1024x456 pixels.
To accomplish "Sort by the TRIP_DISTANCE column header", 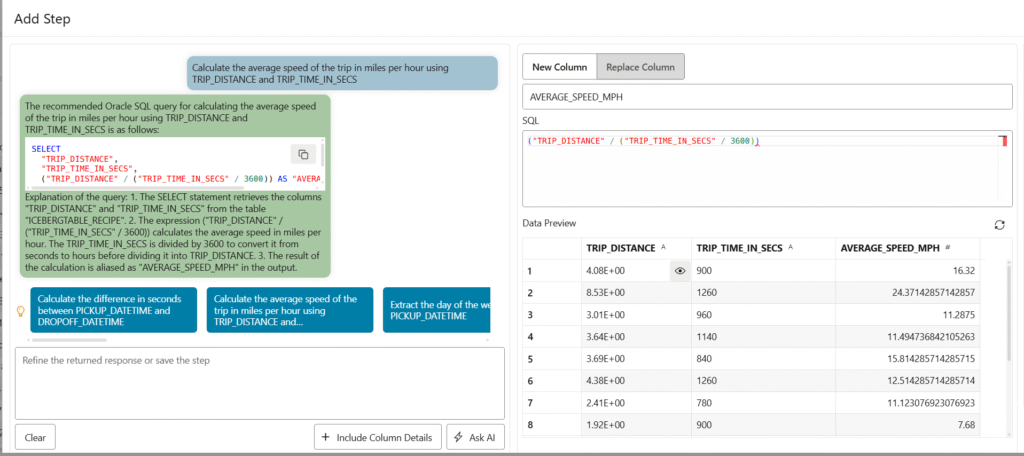I will (x=622, y=247).
